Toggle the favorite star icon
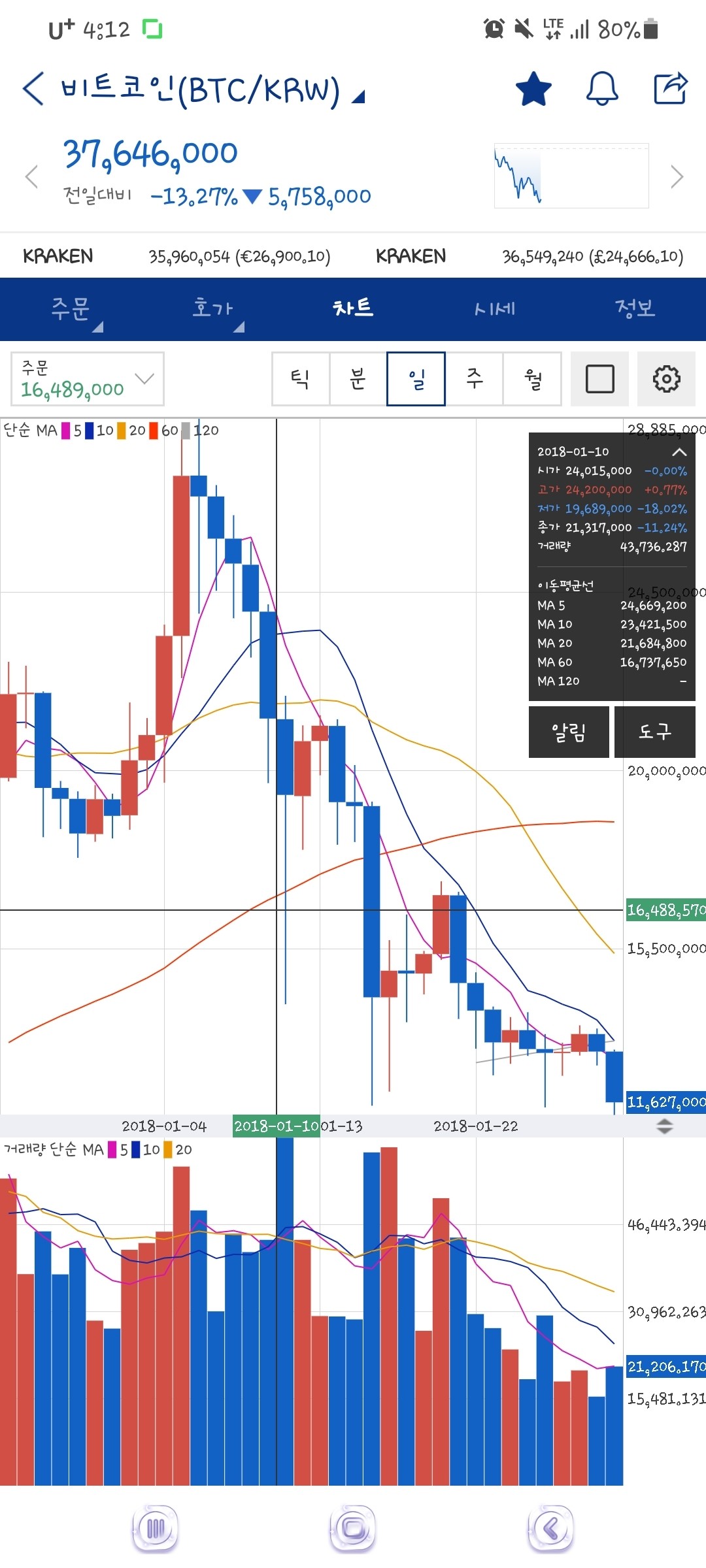The height and width of the screenshot is (1568, 706). (x=533, y=89)
